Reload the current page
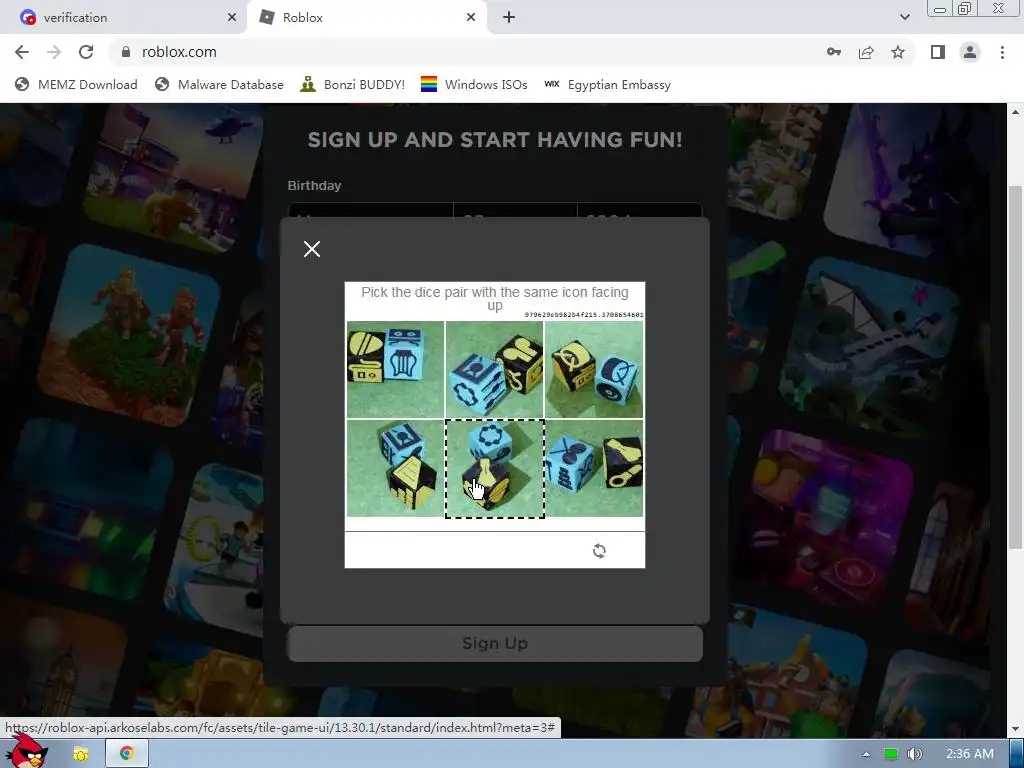The height and width of the screenshot is (768, 1024). tap(86, 52)
